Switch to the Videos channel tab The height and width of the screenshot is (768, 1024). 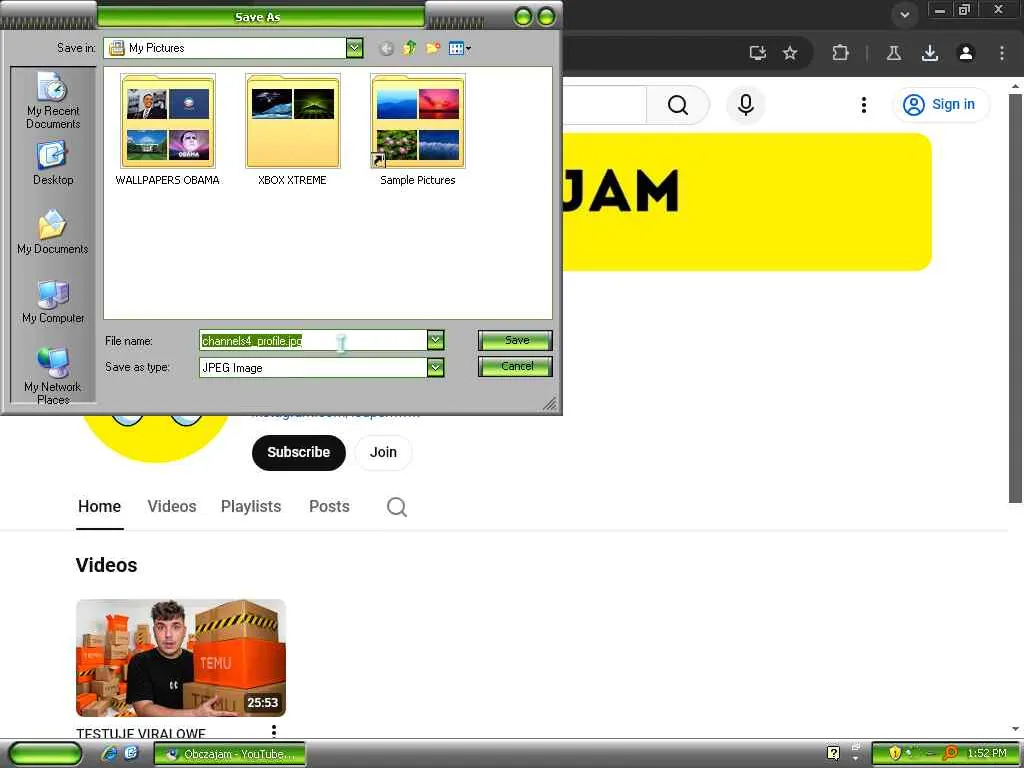click(172, 507)
